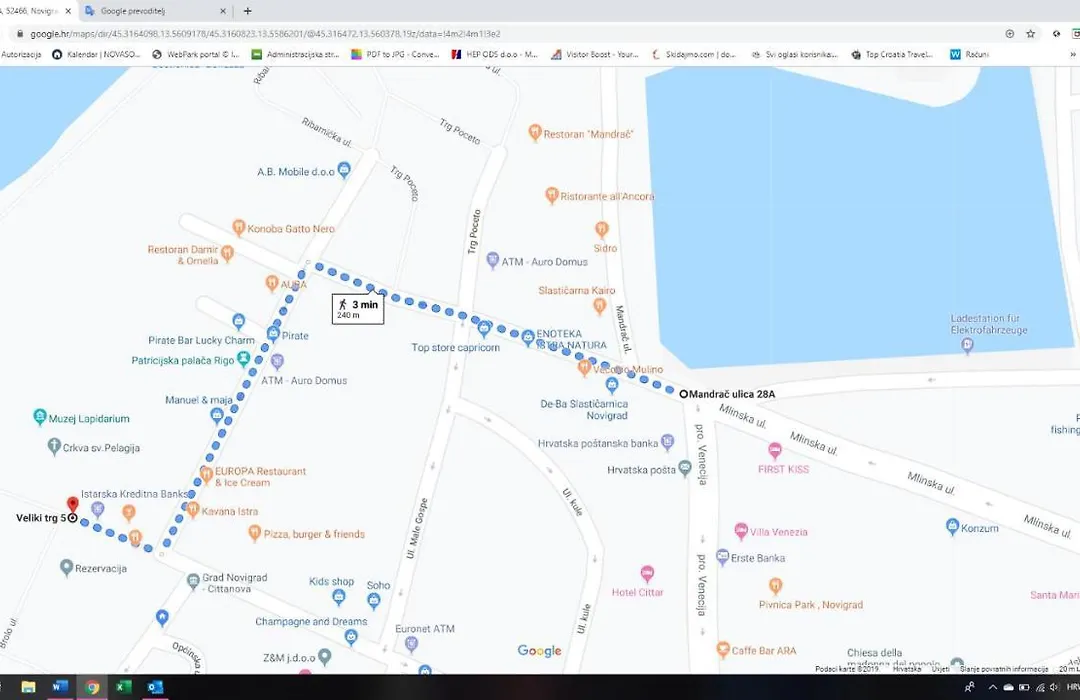Select the Pivnica Park, Novigrad pin
The image size is (1080, 700).
tap(775, 586)
